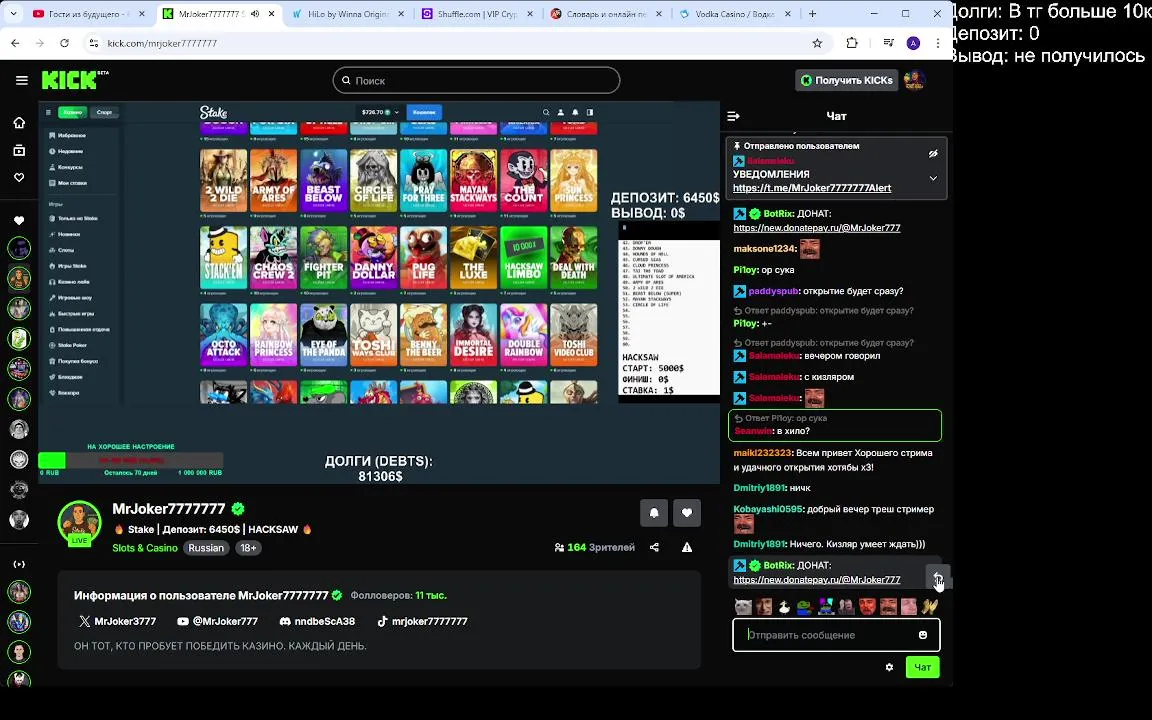Open chat settings gear
The width and height of the screenshot is (1152, 720).
[x=889, y=667]
